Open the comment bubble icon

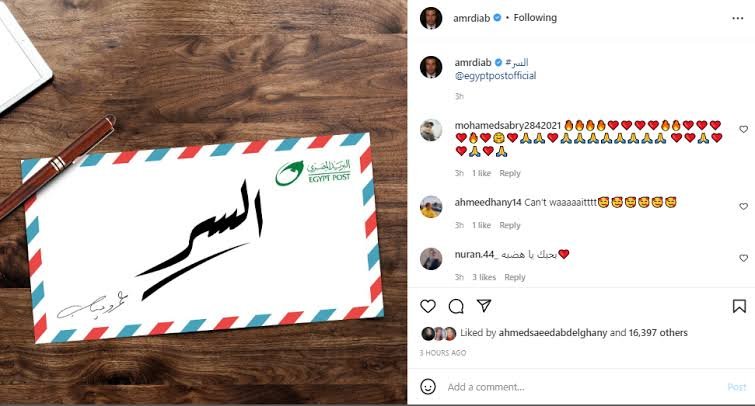pos(456,306)
